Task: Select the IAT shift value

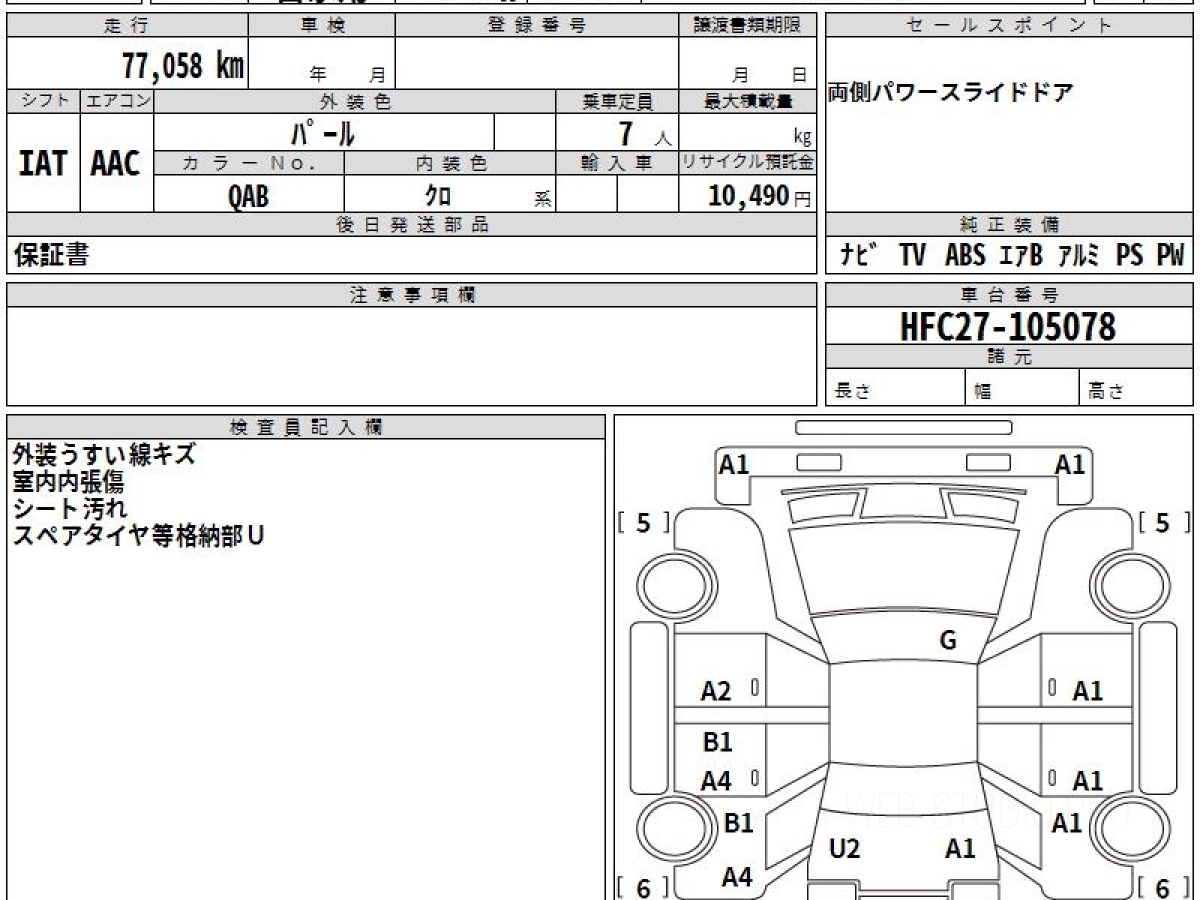Action: (43, 164)
